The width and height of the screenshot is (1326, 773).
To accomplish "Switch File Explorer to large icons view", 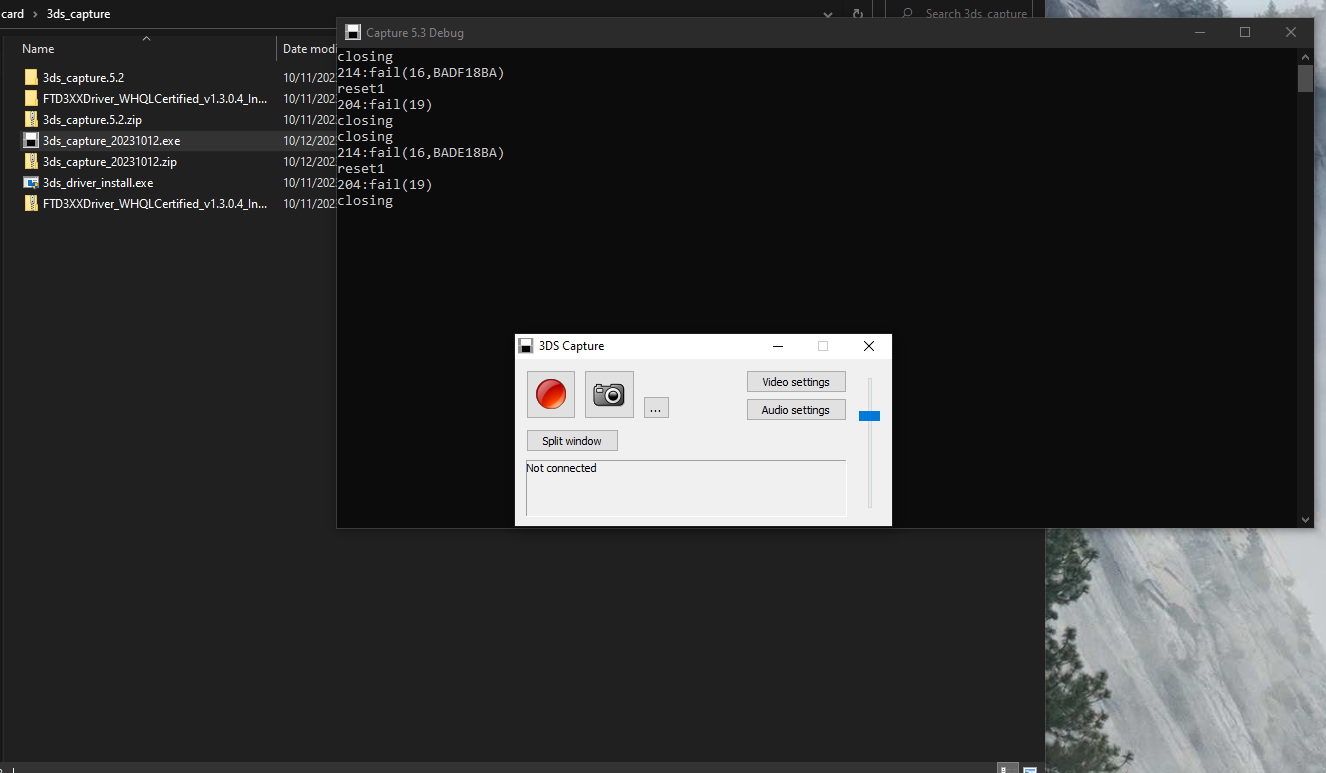I will pyautogui.click(x=1029, y=769).
